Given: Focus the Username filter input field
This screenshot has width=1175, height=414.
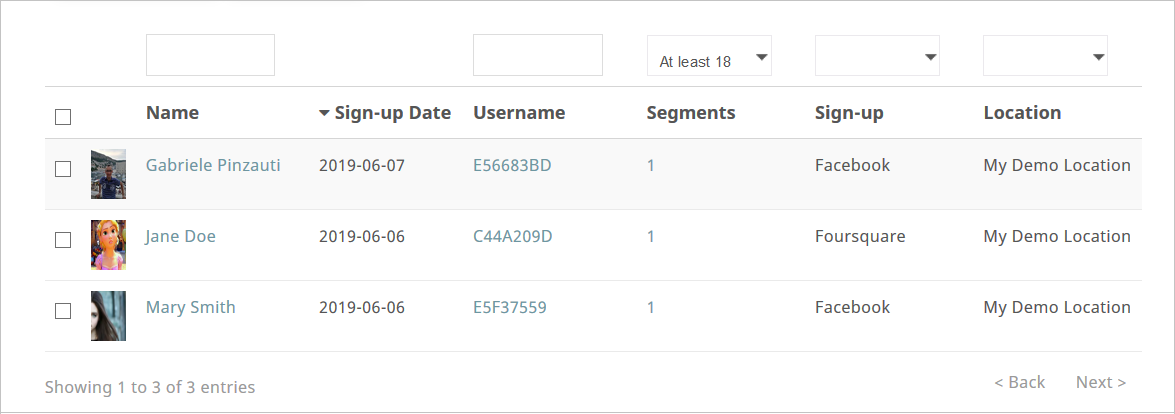Looking at the screenshot, I should pyautogui.click(x=538, y=55).
